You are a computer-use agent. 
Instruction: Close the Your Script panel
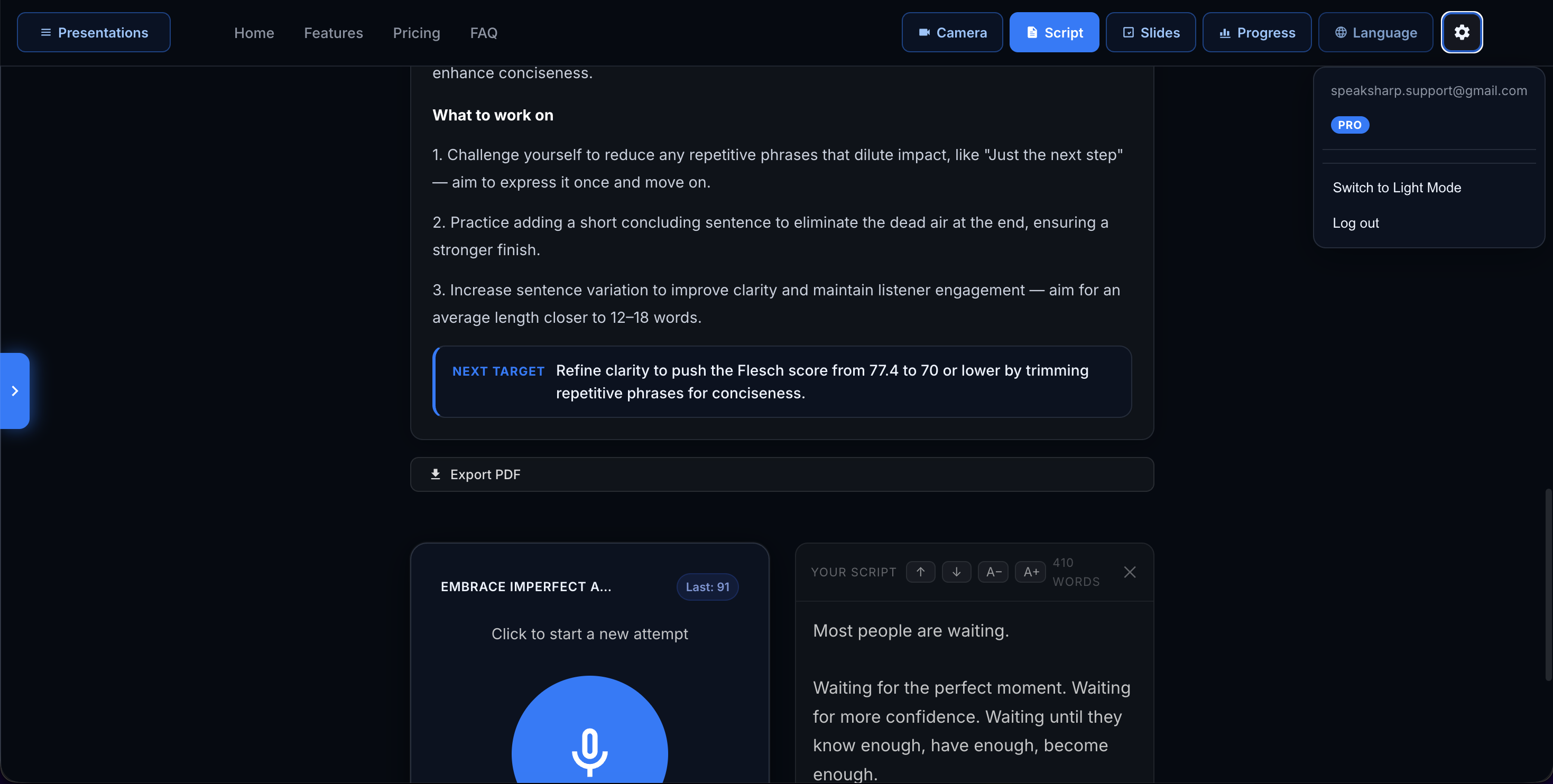1130,572
